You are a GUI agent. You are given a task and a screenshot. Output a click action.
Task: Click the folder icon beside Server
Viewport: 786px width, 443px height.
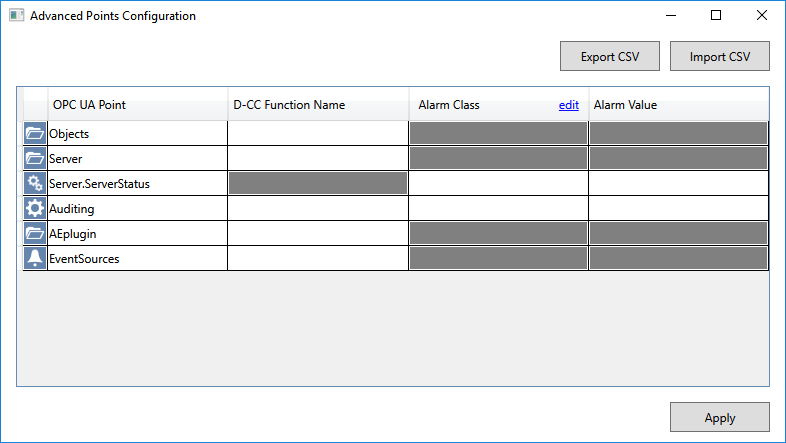coord(35,158)
